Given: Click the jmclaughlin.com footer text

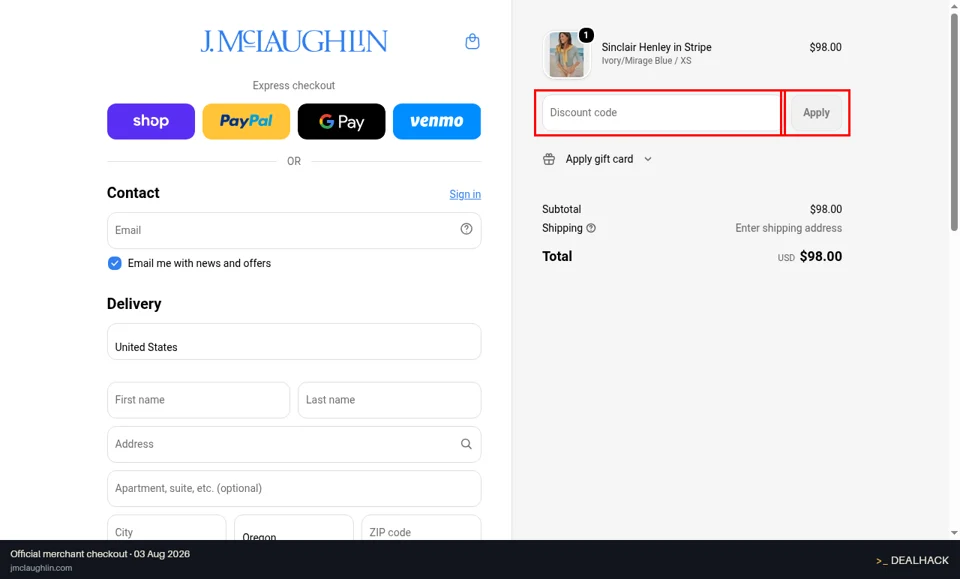Looking at the screenshot, I should 41,568.
